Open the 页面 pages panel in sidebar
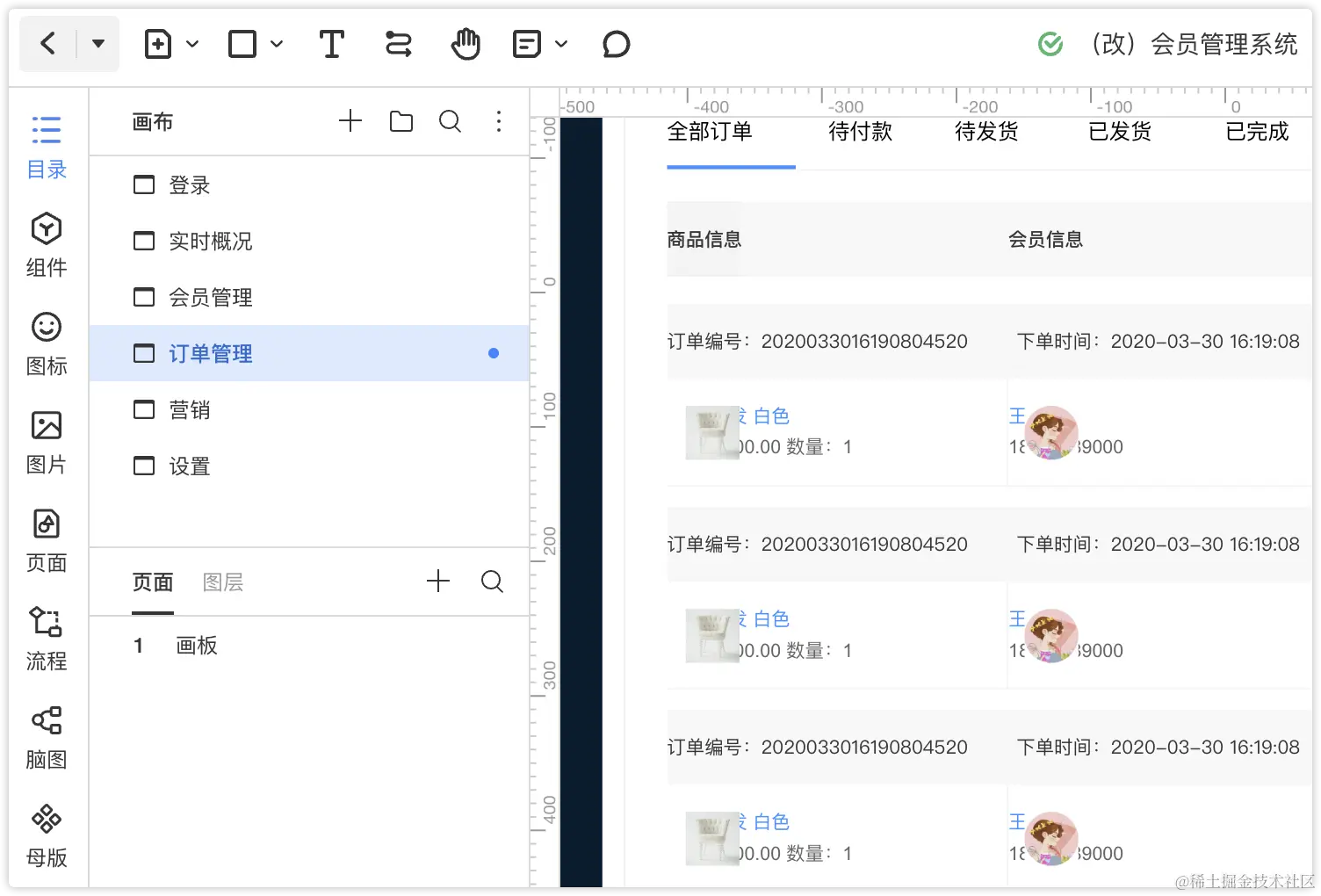 click(47, 541)
